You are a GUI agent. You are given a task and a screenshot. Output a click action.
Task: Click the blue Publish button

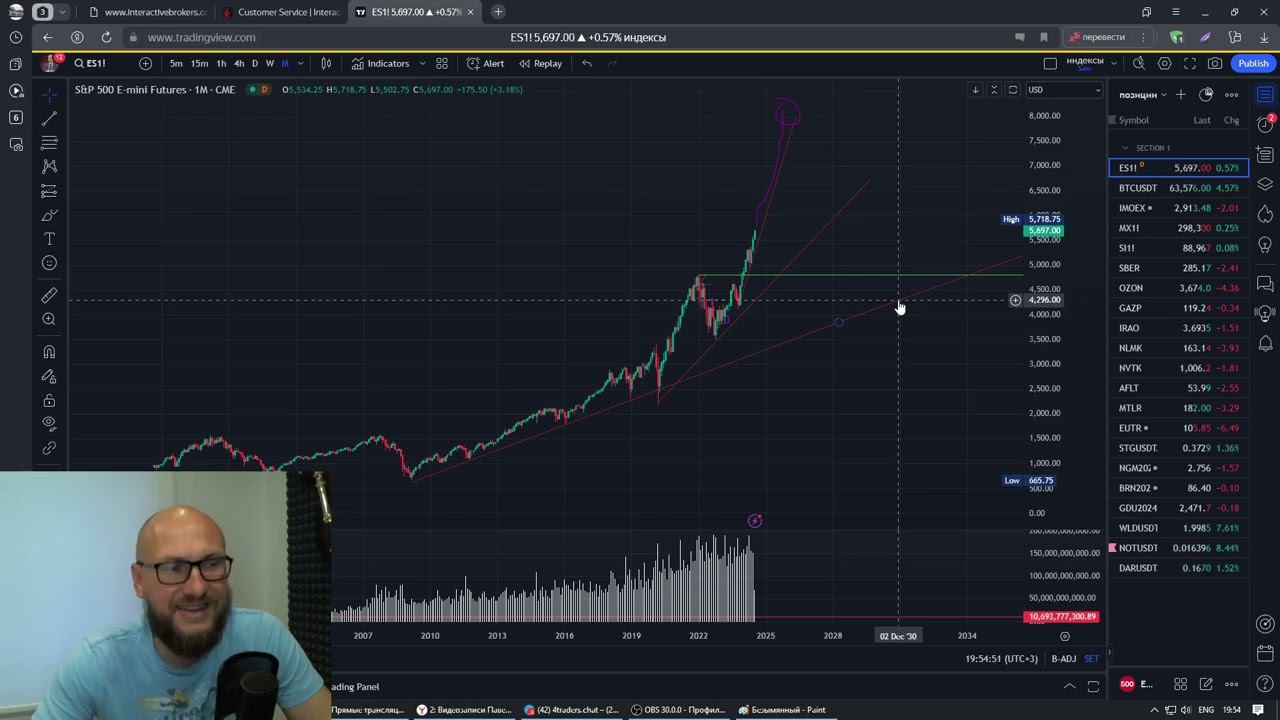(1253, 63)
